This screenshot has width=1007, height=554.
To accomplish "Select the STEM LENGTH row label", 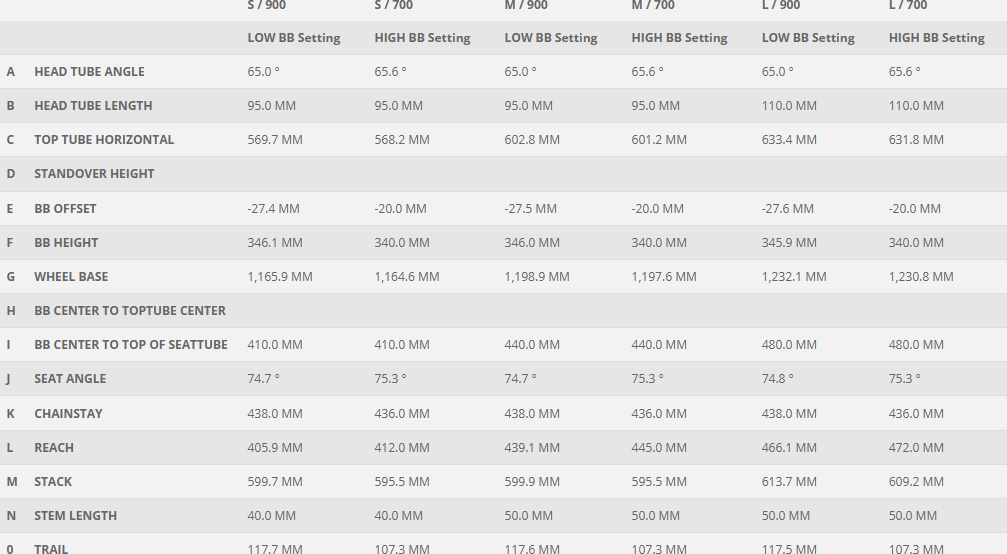I will pyautogui.click(x=75, y=516).
